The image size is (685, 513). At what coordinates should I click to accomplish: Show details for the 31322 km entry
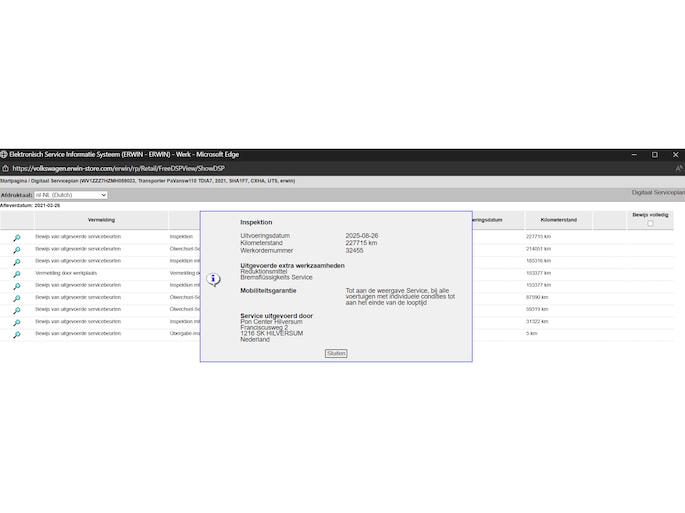click(x=16, y=322)
